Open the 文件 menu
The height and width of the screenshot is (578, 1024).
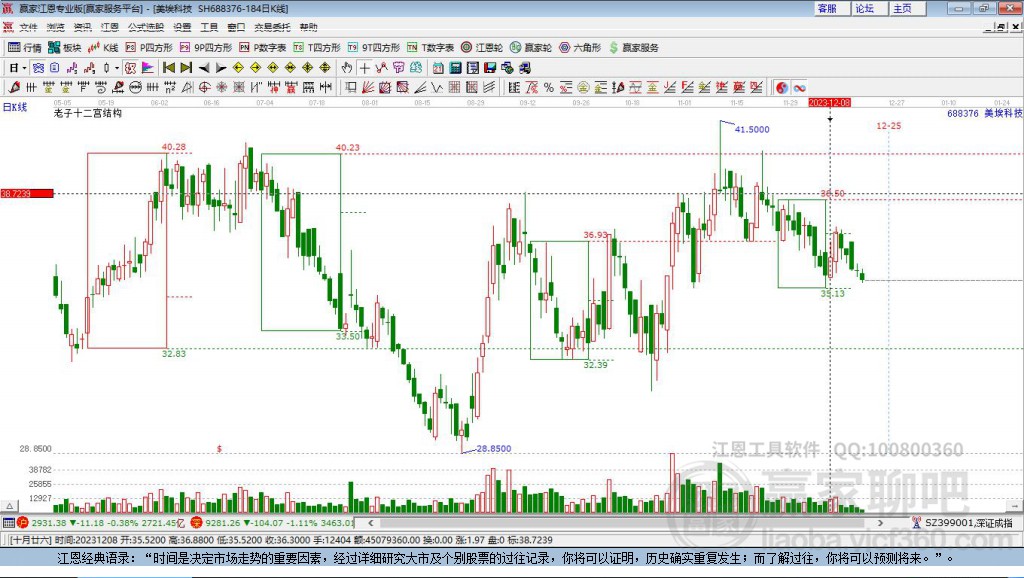(28, 27)
